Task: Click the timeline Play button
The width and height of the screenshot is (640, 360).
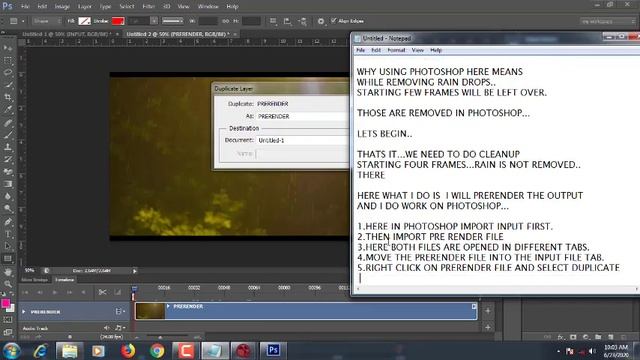Action: (x=54, y=292)
